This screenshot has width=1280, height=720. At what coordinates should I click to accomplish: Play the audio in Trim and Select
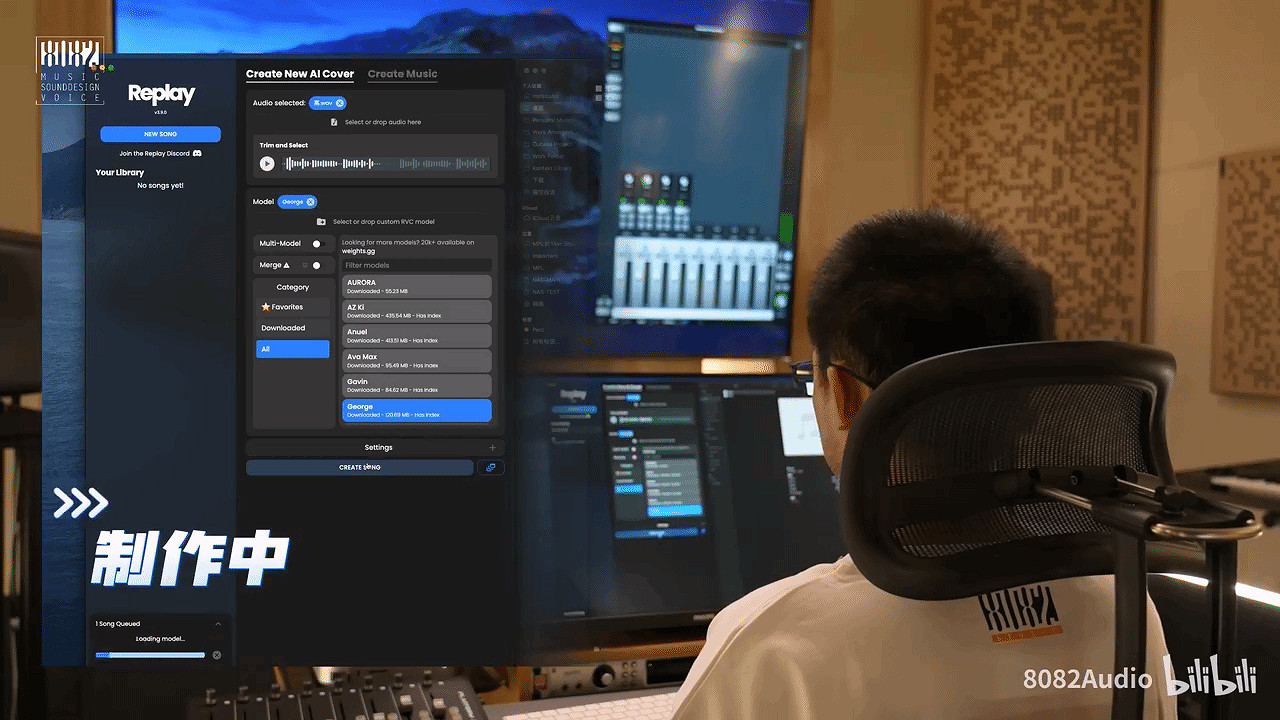[x=267, y=164]
